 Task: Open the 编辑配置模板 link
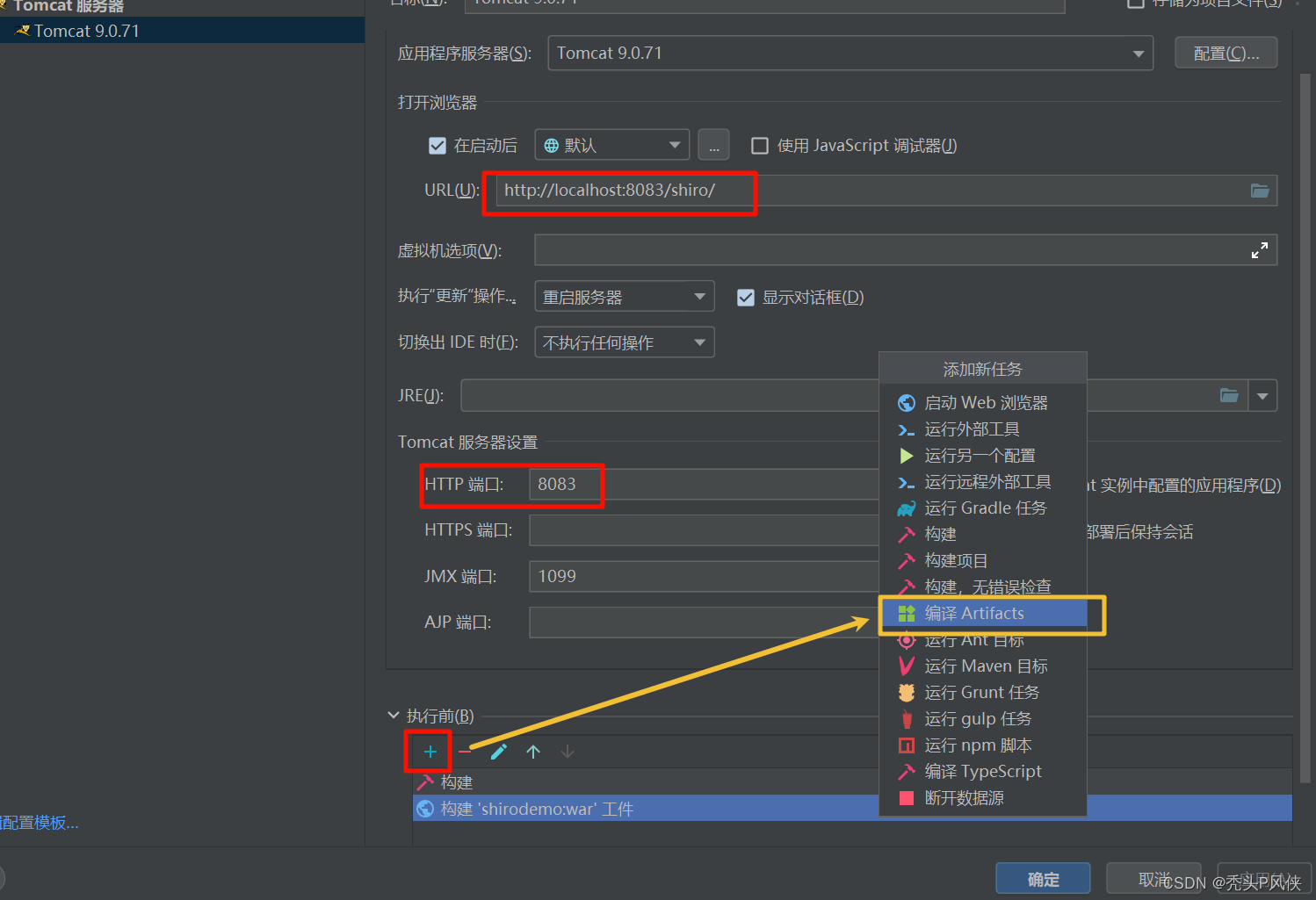point(40,823)
